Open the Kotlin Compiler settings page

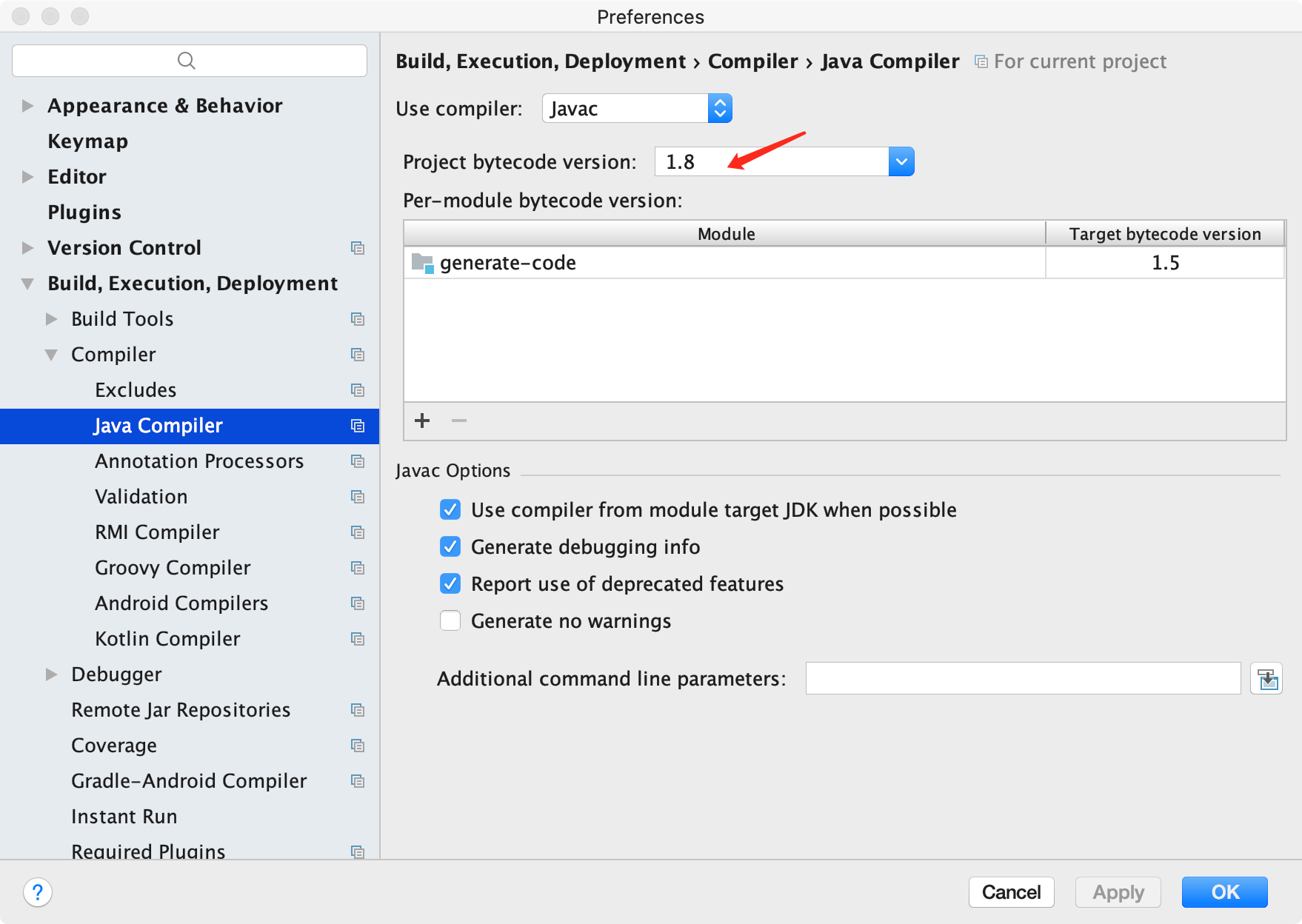tap(167, 638)
